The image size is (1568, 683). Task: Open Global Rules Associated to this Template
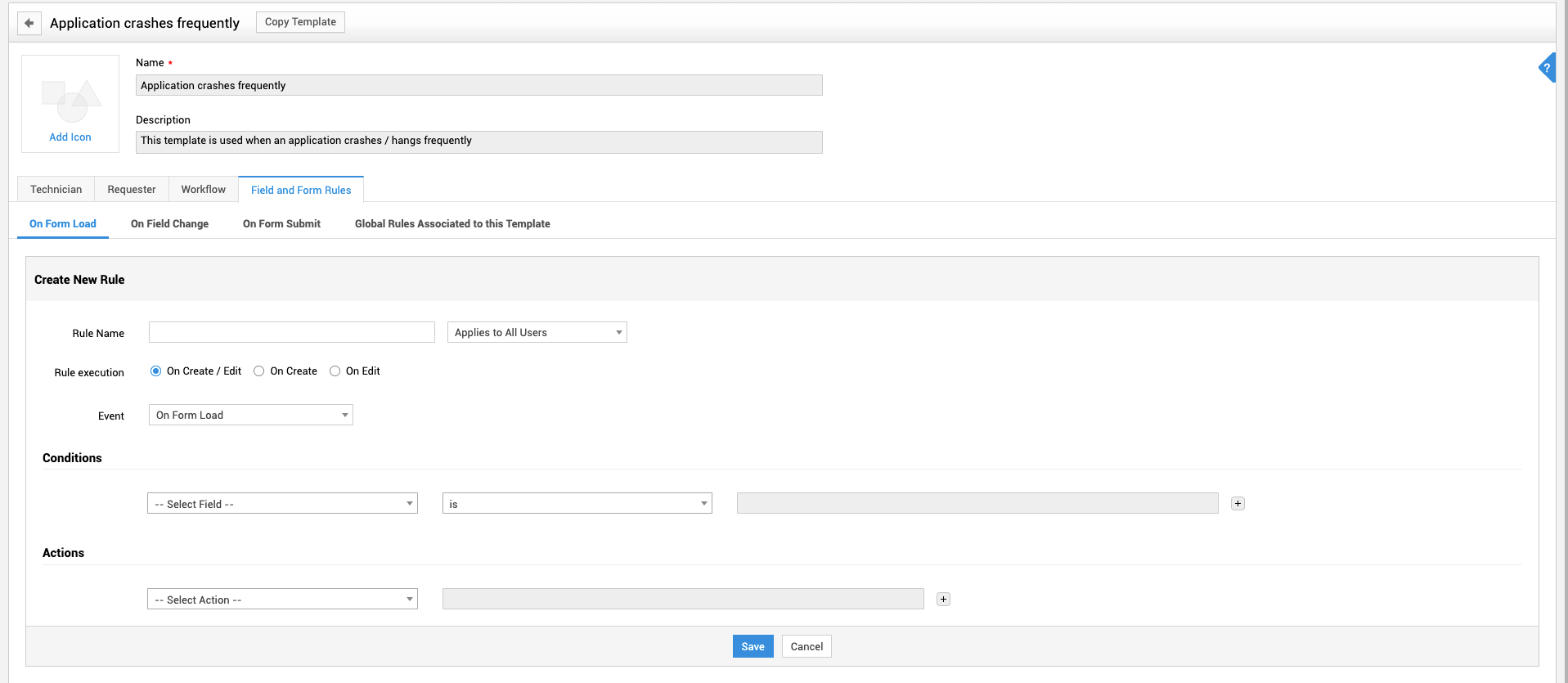452,224
